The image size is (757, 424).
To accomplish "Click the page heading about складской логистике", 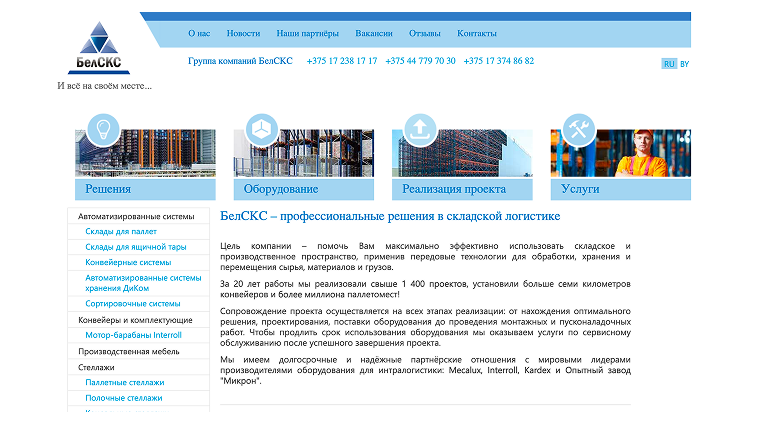I will click(x=390, y=216).
